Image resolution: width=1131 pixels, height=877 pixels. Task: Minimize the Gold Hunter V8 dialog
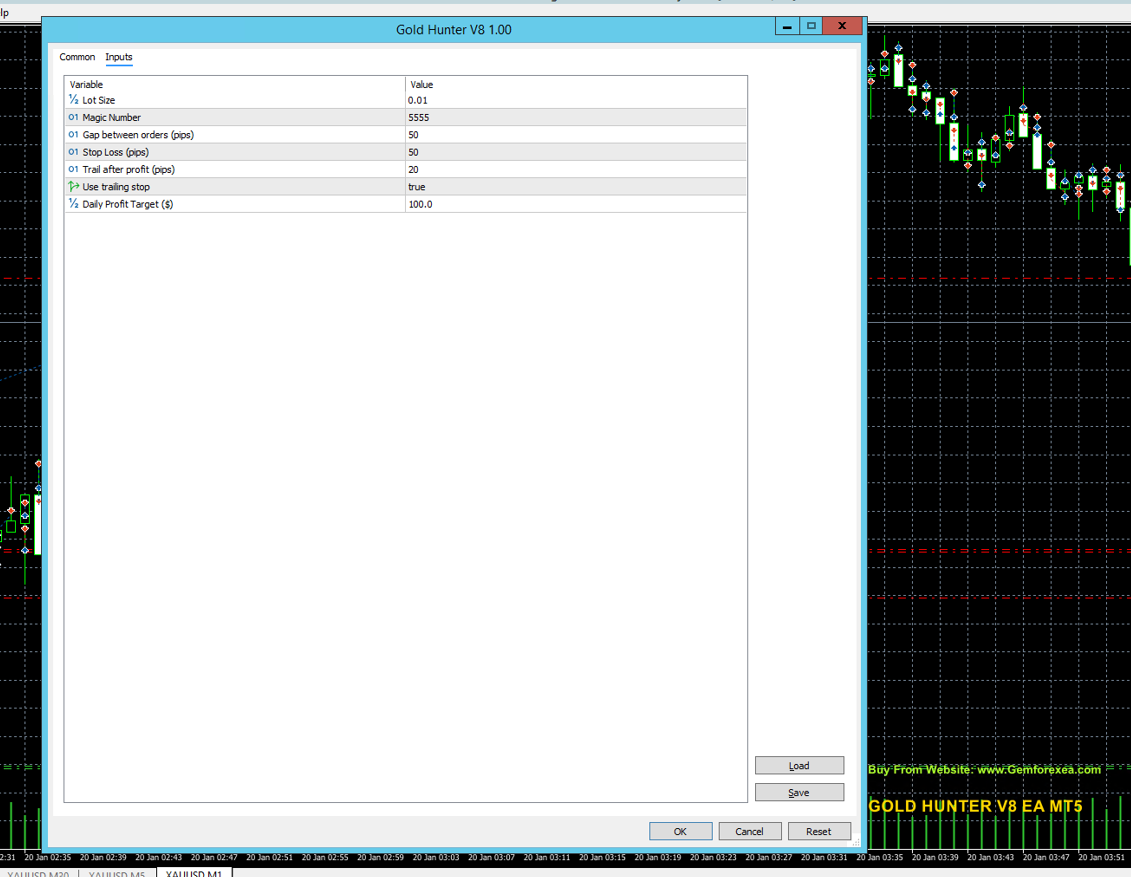[787, 26]
